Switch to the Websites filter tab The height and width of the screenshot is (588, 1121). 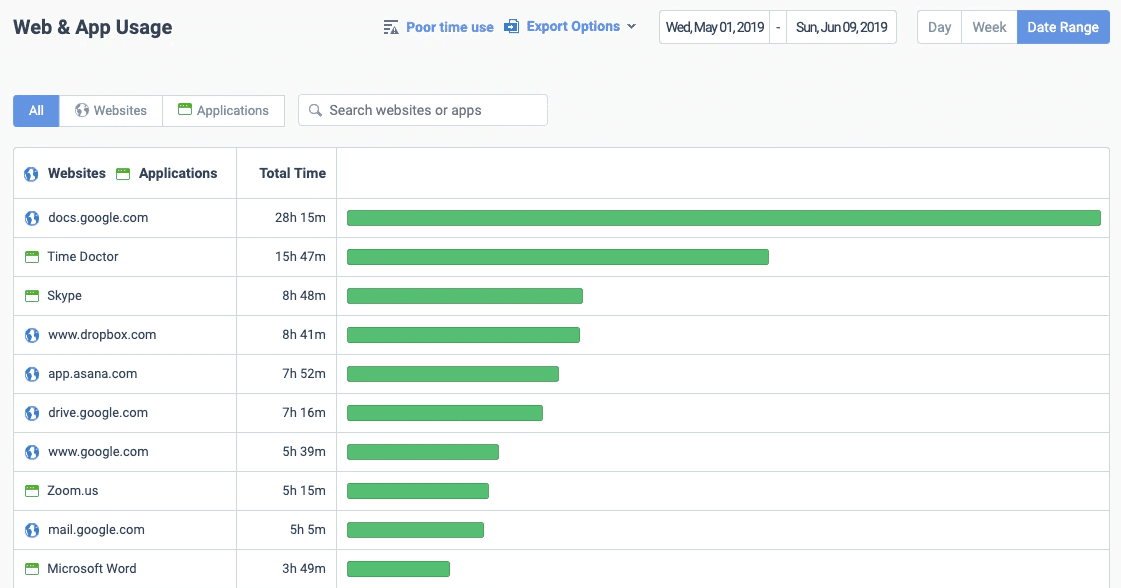coord(110,110)
